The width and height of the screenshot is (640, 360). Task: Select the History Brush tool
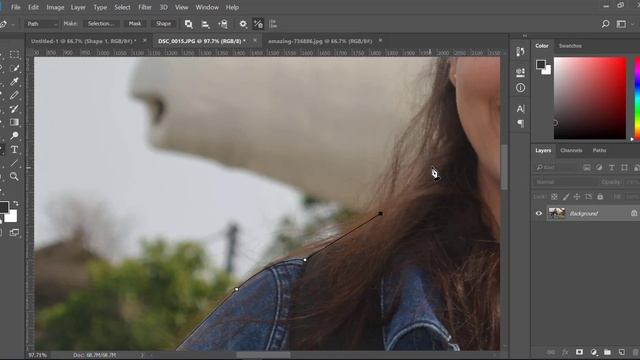tap(14, 109)
